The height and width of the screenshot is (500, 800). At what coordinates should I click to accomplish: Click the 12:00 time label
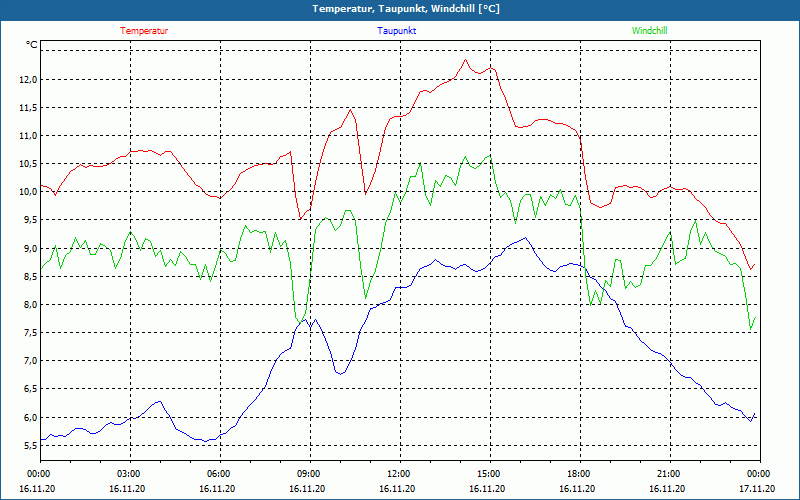click(400, 473)
